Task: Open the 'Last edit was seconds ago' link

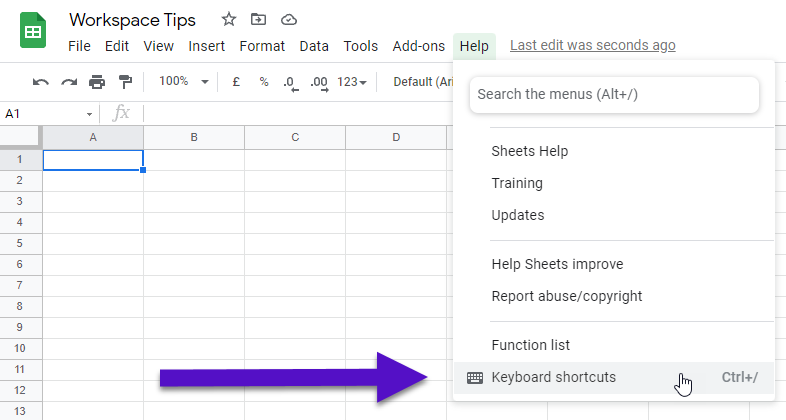Action: pyautogui.click(x=593, y=45)
